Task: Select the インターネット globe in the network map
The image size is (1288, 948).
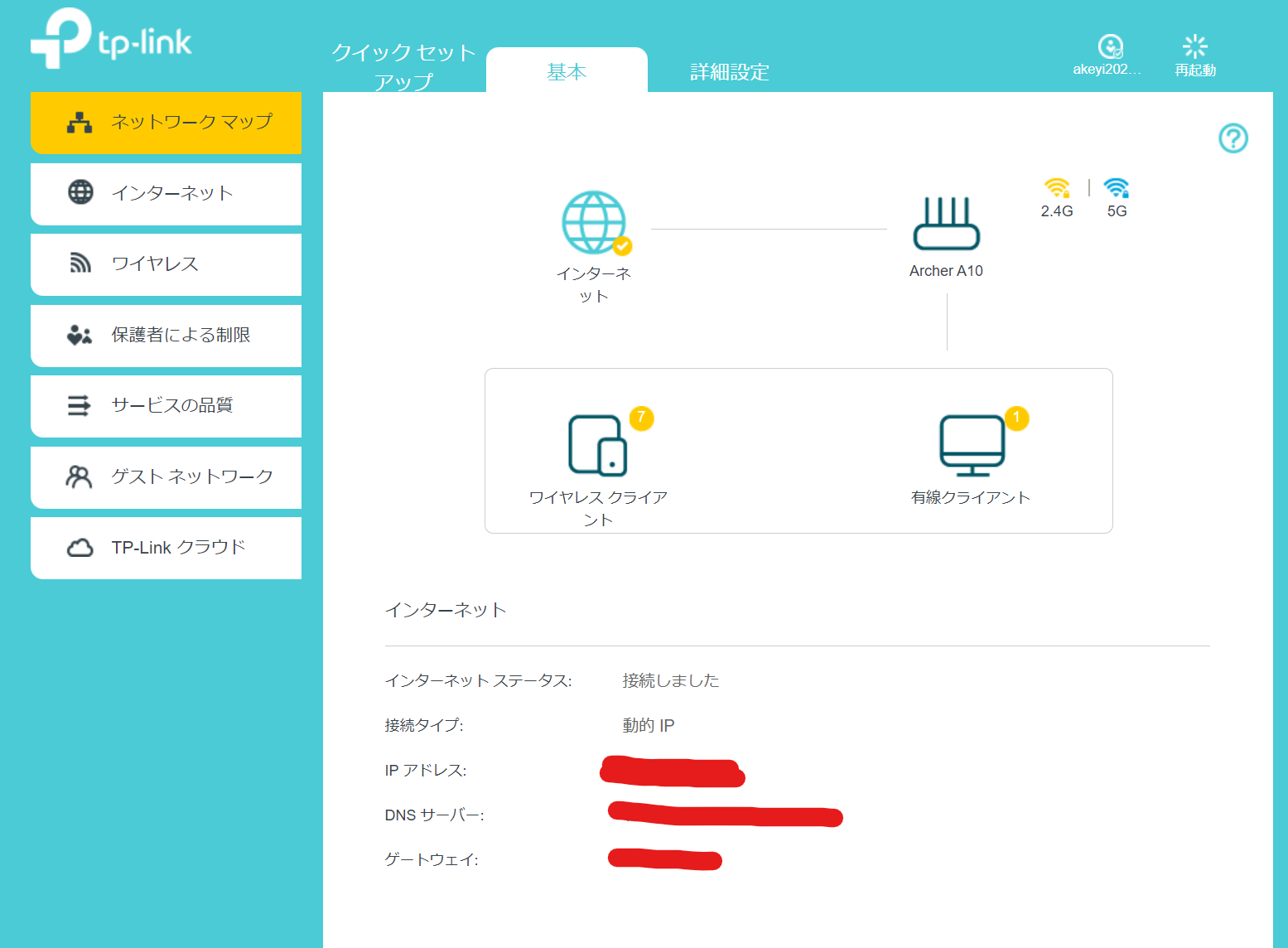Action: coord(594,222)
